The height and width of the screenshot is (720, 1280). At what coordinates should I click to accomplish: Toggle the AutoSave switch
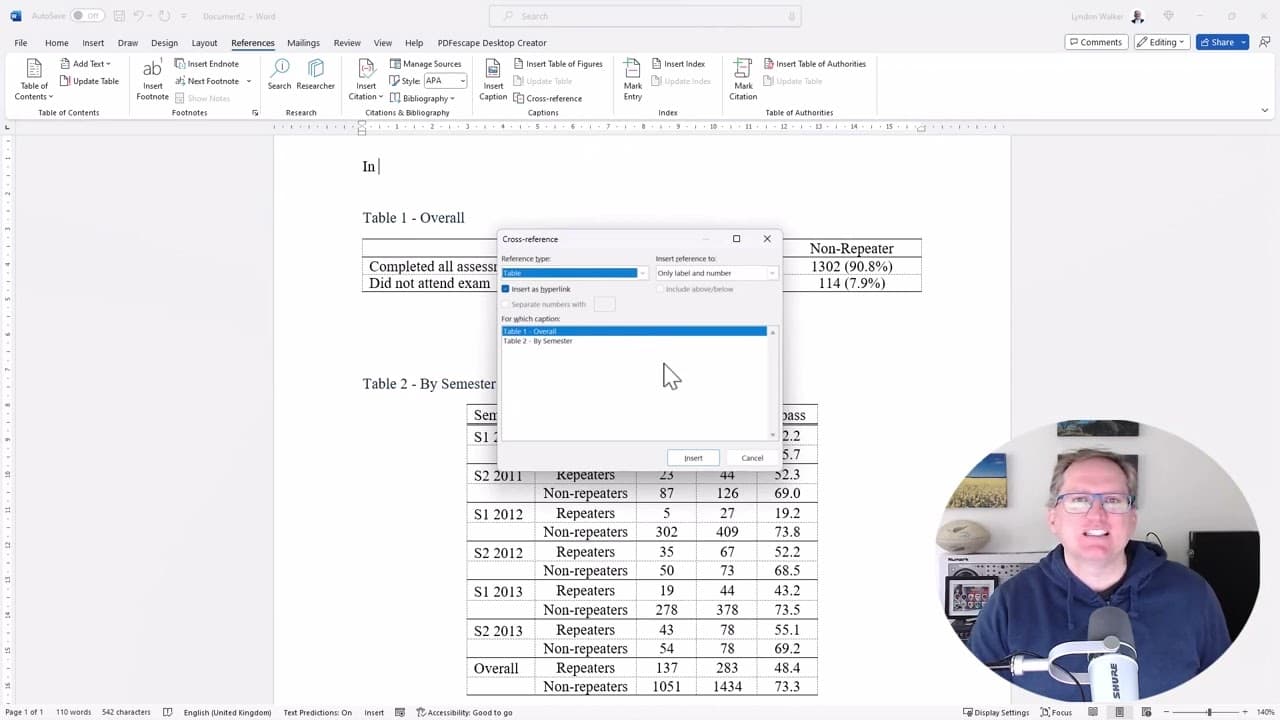tap(86, 16)
